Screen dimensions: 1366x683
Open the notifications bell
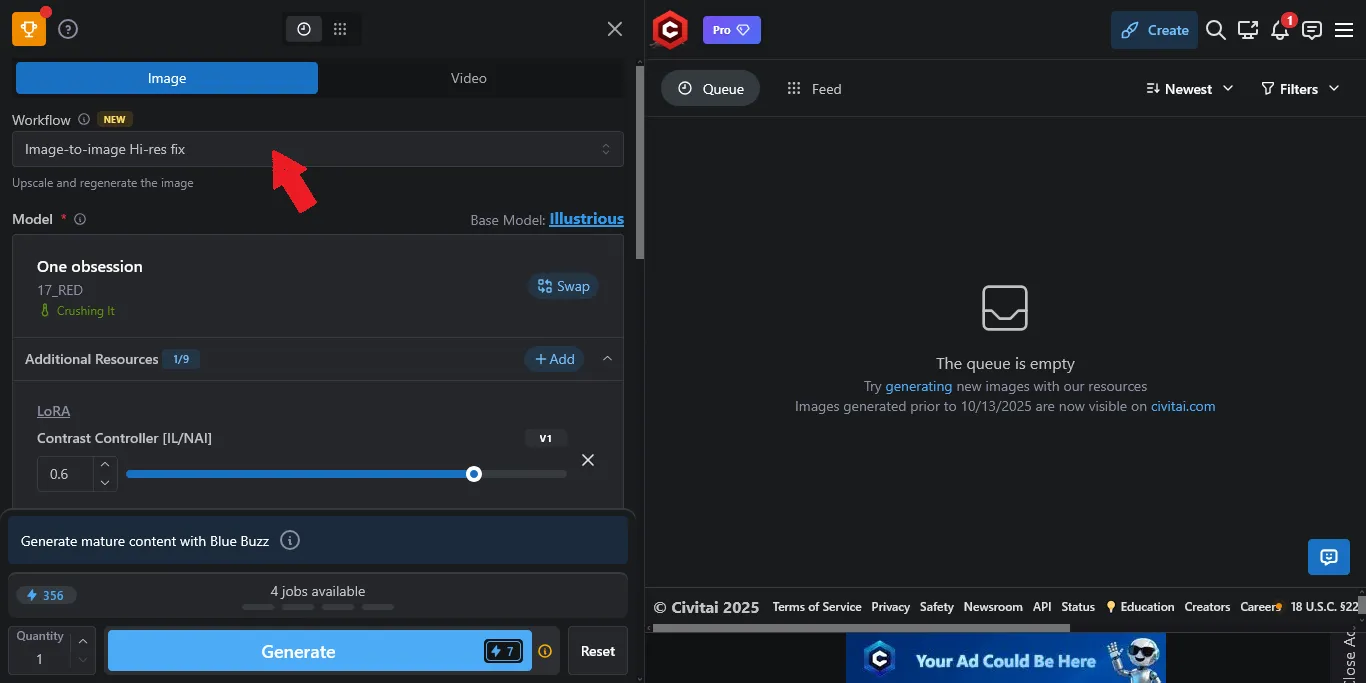pyautogui.click(x=1279, y=31)
